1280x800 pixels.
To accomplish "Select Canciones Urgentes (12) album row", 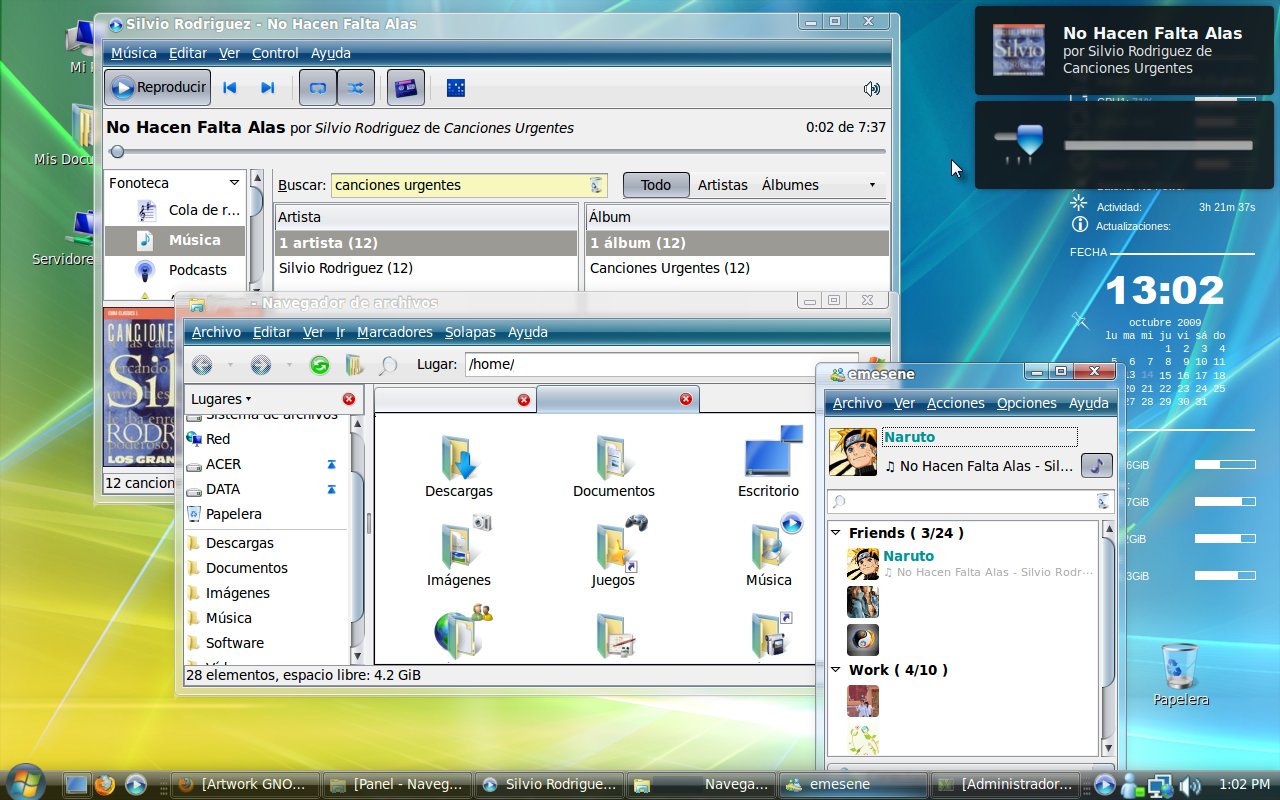I will point(737,268).
